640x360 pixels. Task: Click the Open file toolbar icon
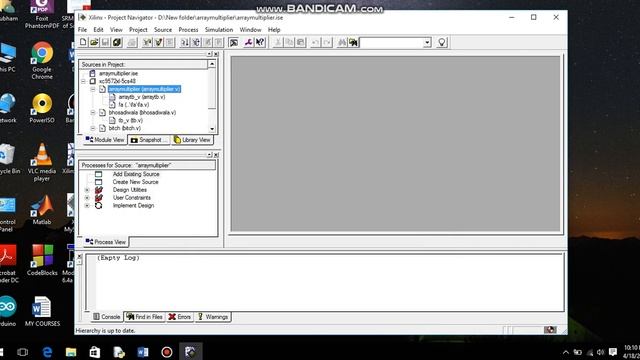click(x=94, y=42)
